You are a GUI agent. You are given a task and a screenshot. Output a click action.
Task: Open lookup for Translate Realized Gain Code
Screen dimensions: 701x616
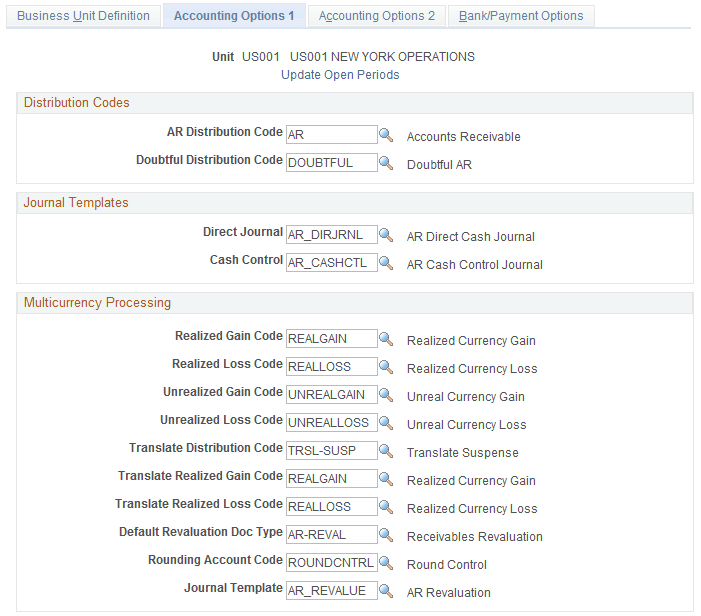coord(386,479)
